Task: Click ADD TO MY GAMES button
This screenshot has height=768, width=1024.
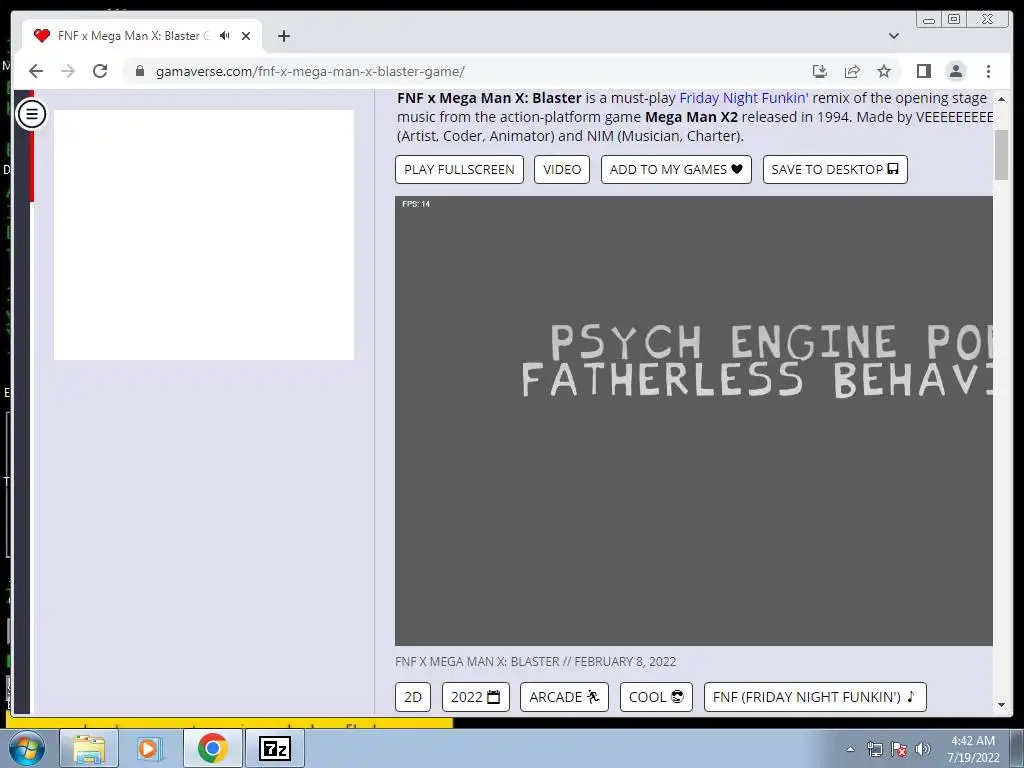Action: coord(676,169)
